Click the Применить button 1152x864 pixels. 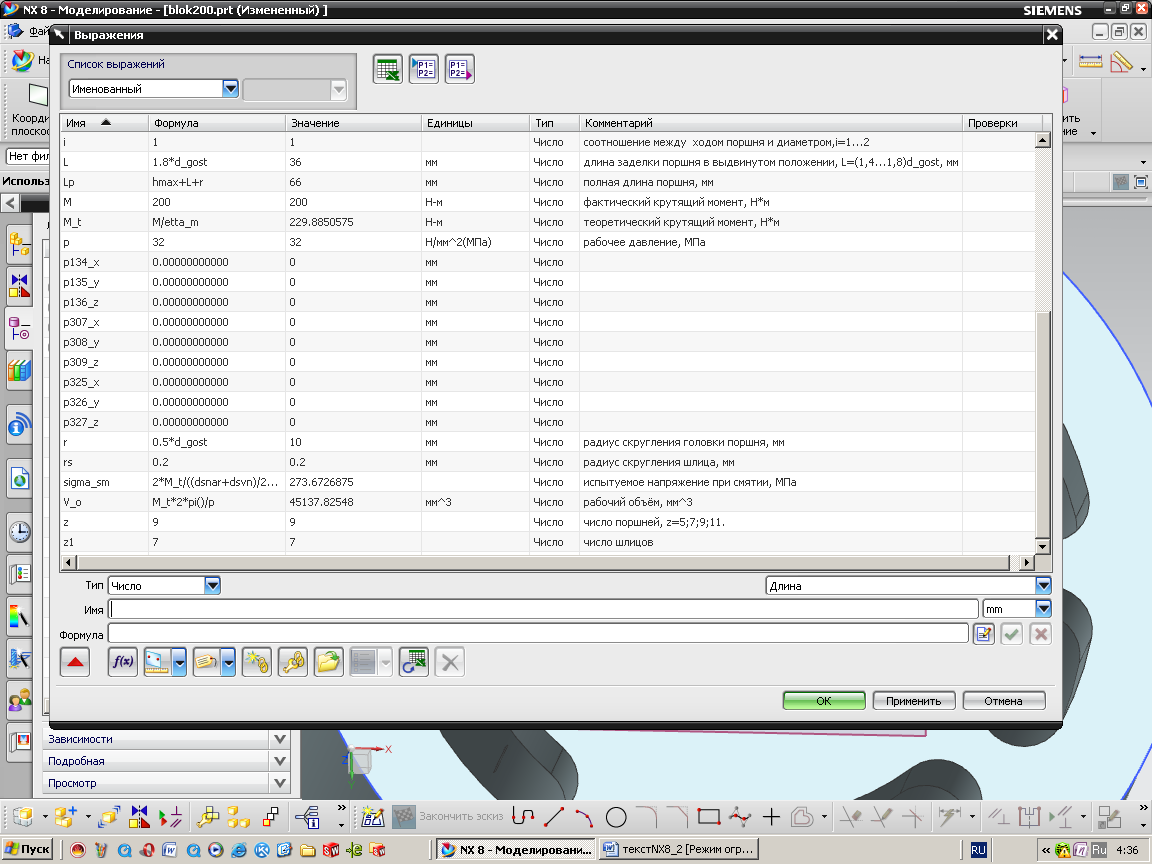(913, 701)
